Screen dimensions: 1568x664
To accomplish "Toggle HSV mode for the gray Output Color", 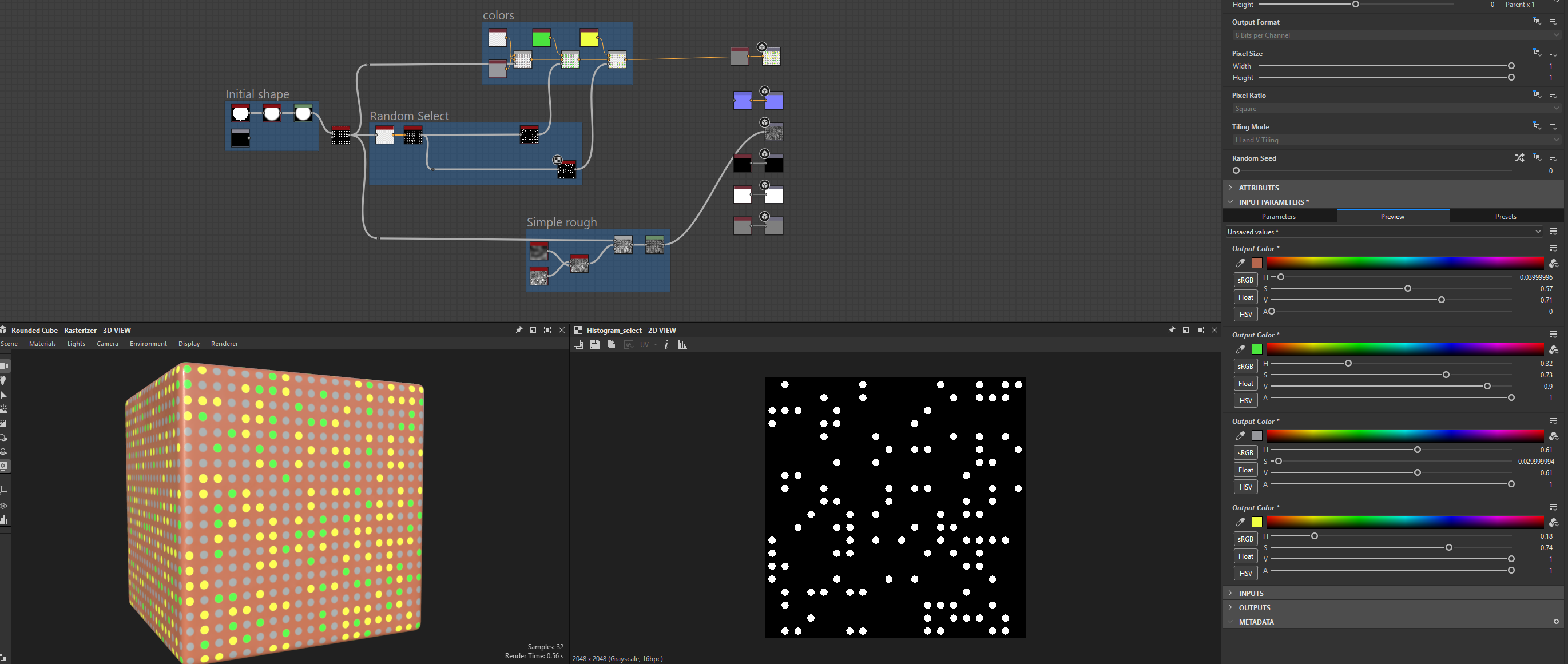I will click(x=1245, y=487).
